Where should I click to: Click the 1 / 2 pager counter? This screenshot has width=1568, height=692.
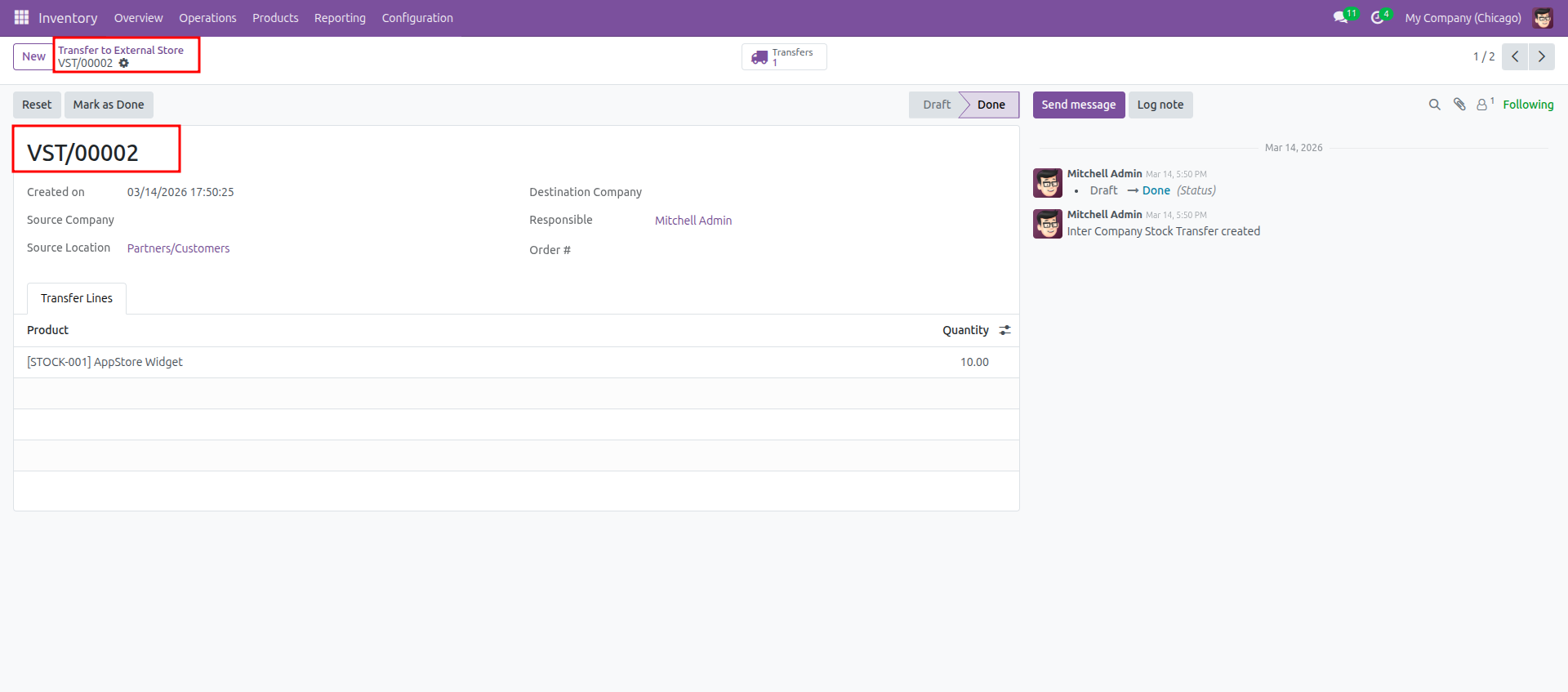(1484, 56)
